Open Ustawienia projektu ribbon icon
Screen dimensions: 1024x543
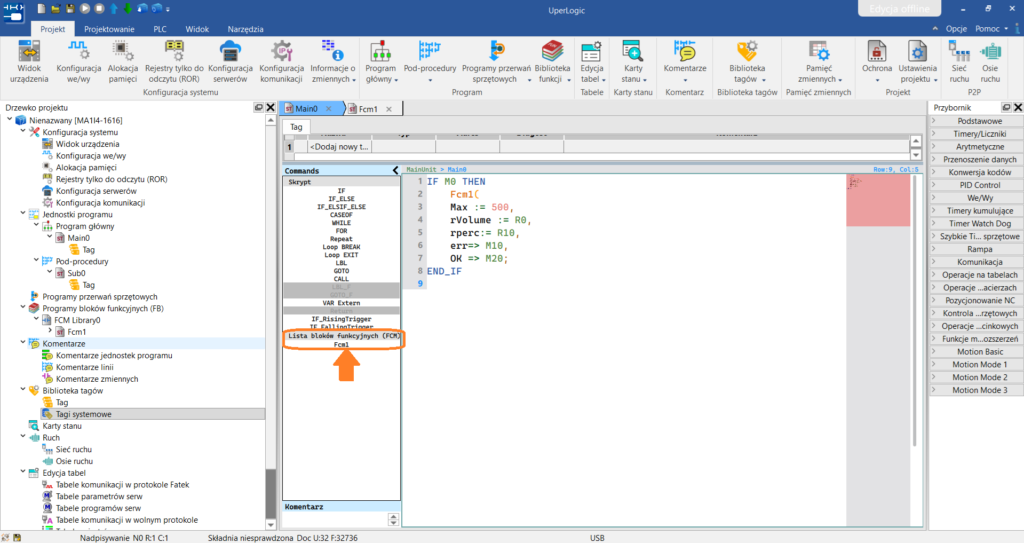pos(917,61)
